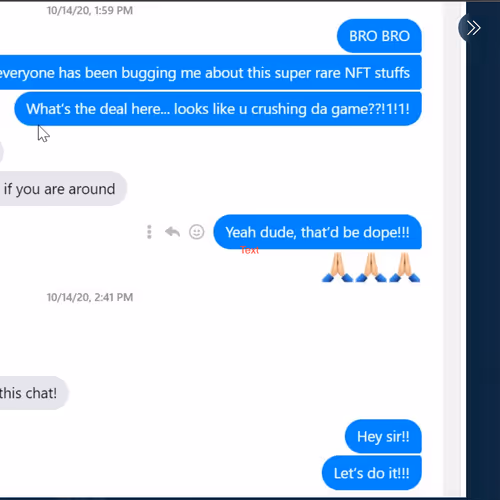Select the 'BRO BRO' message bubble
500x500 pixels.
(x=379, y=36)
